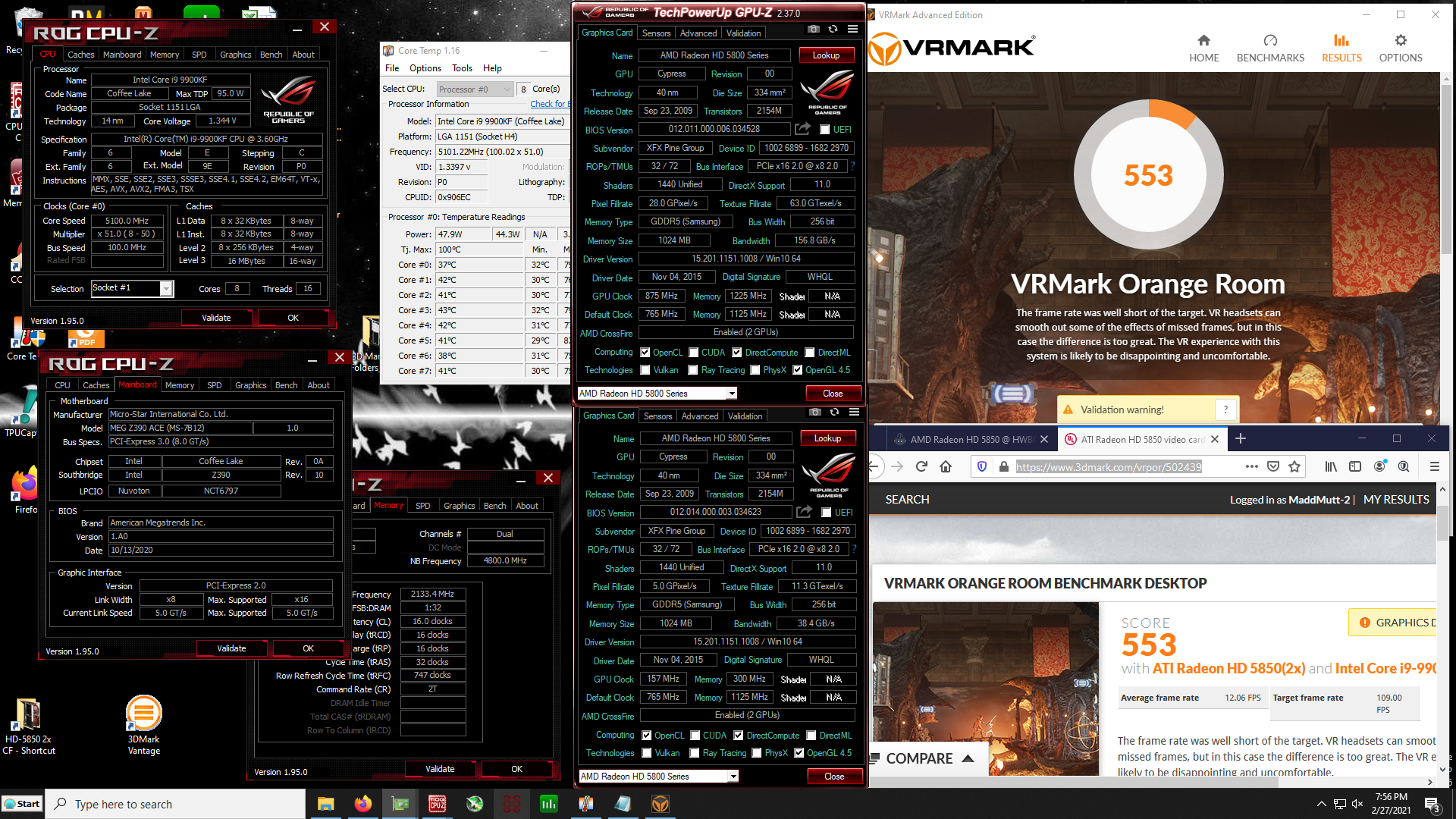Toggle CUDA checkbox in upper GPU-Z

(x=693, y=353)
